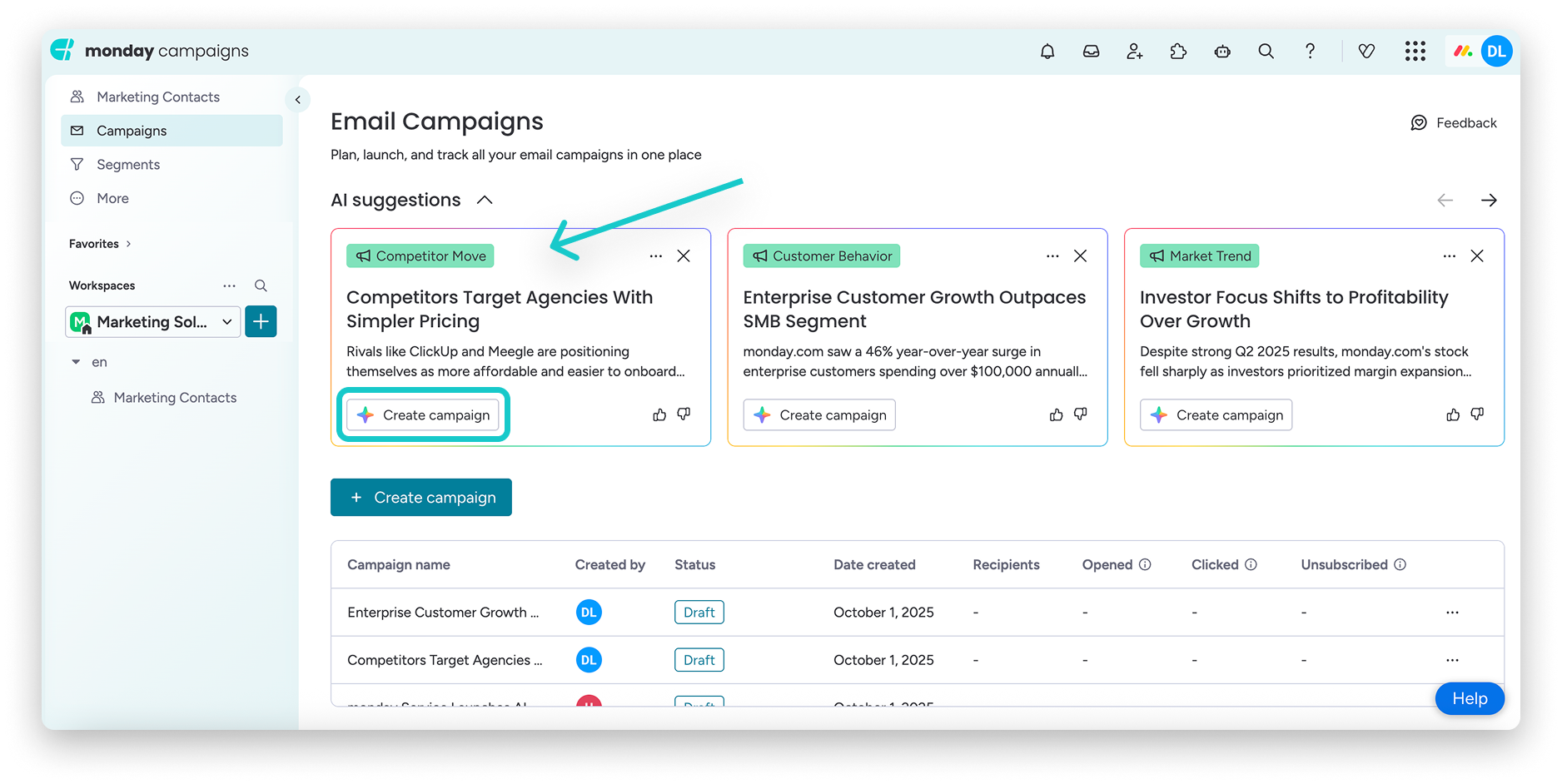Screen dimensions: 1562x784
Task: Click the Status column header
Action: point(694,564)
